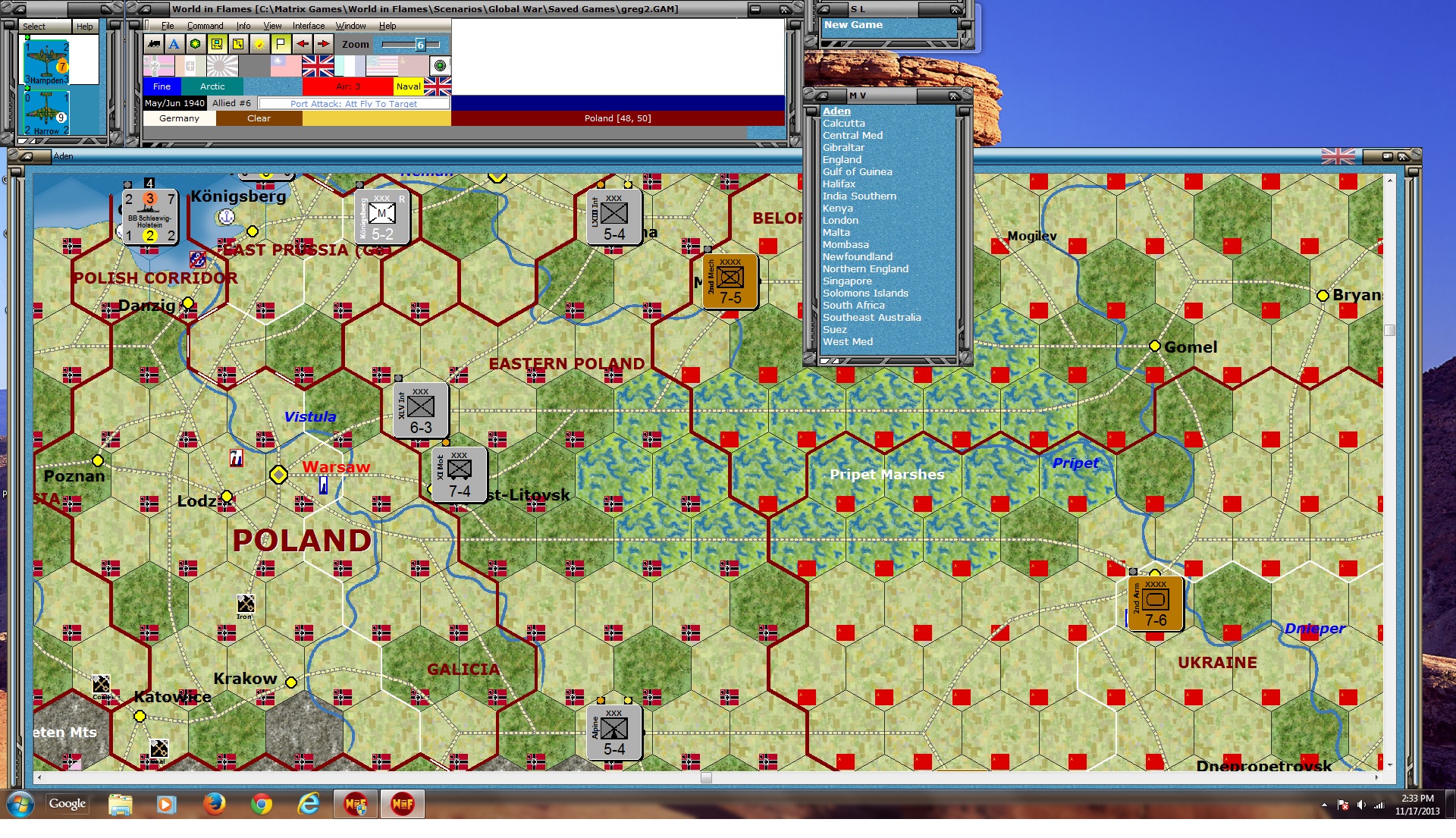This screenshot has width=1456, height=838.
Task: Adjust the Zoom slider handle
Action: pyautogui.click(x=420, y=45)
